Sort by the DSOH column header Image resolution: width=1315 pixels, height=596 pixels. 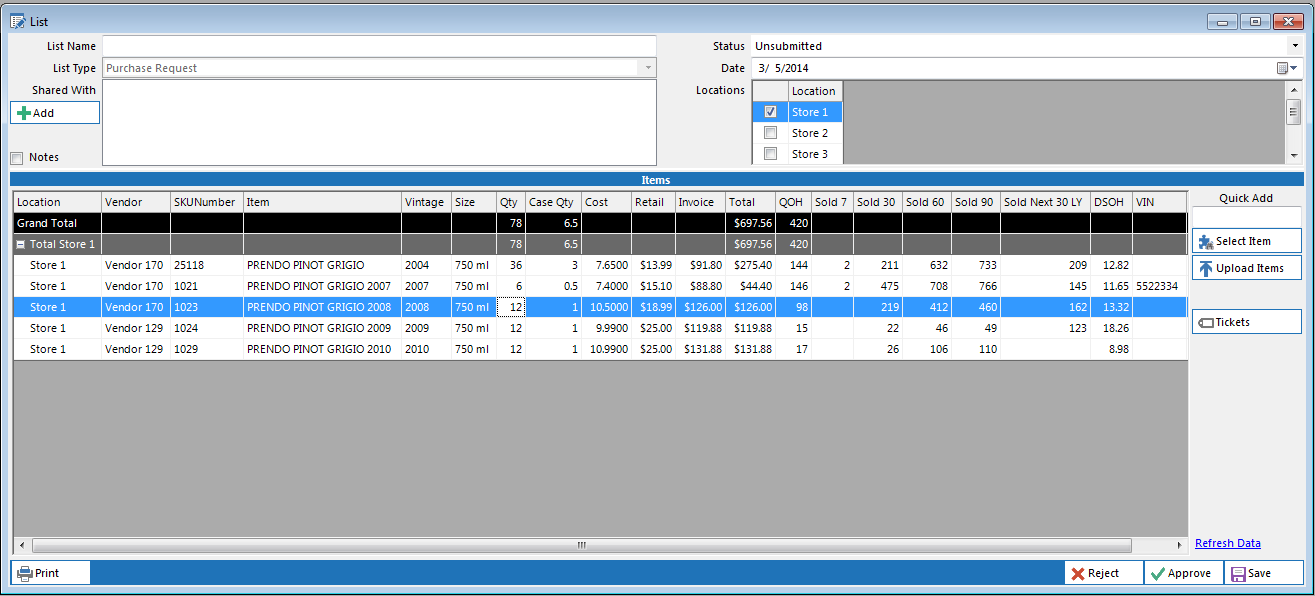coord(1111,202)
